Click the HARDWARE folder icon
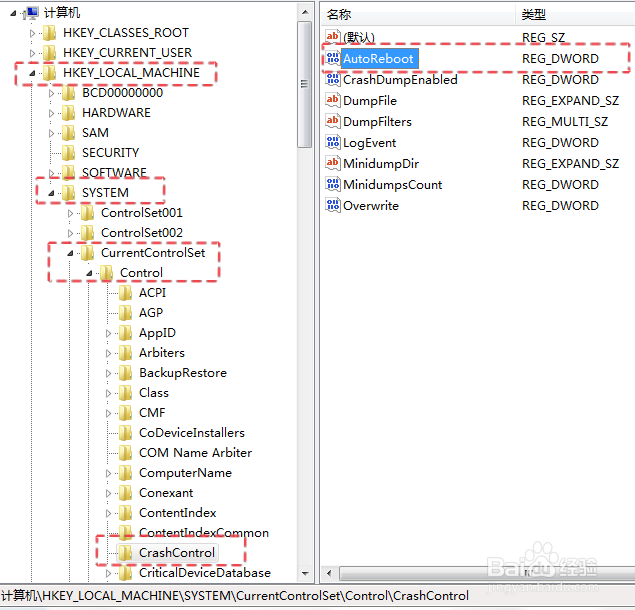635x610 pixels. pos(68,113)
